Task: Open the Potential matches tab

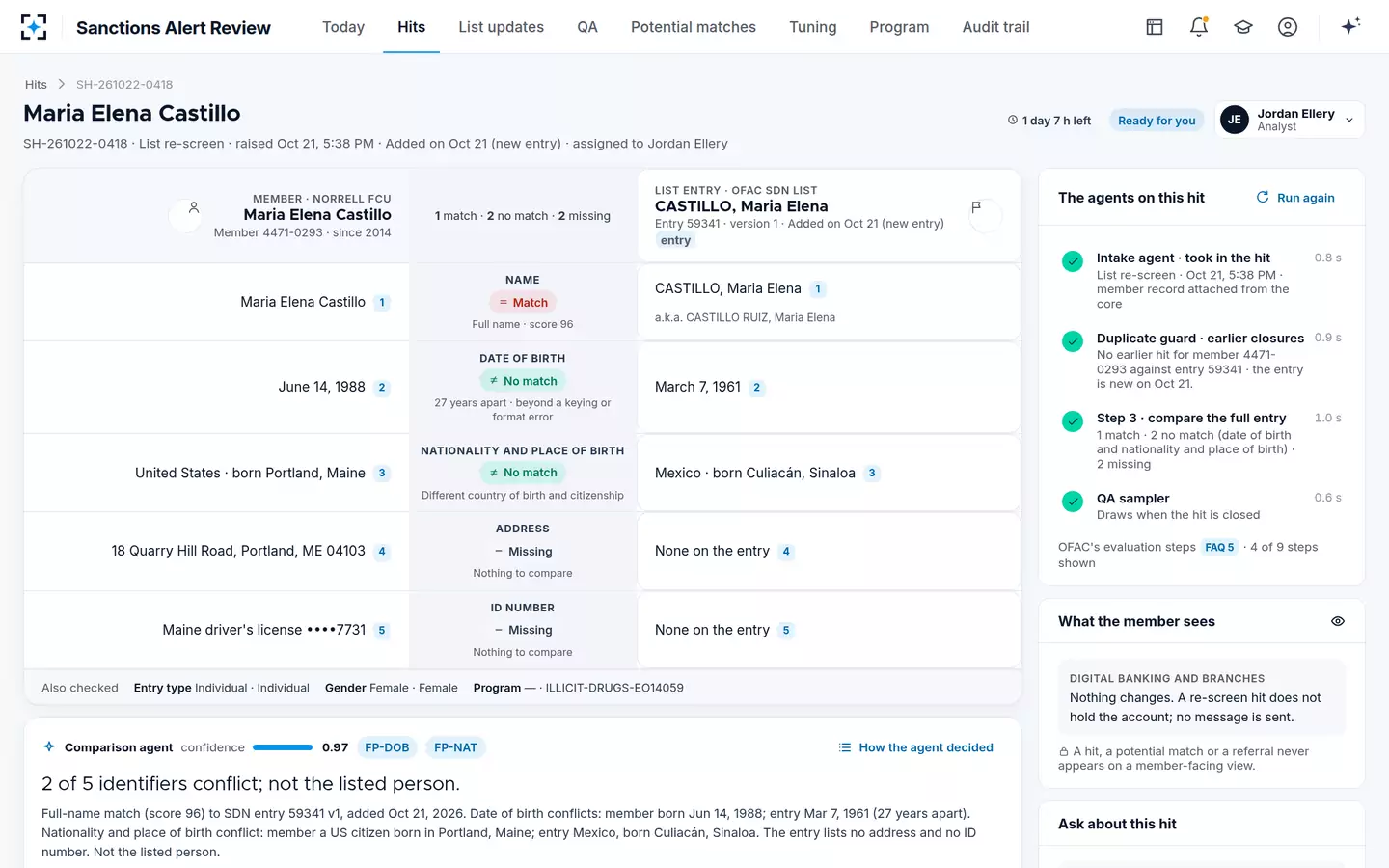Action: click(694, 27)
